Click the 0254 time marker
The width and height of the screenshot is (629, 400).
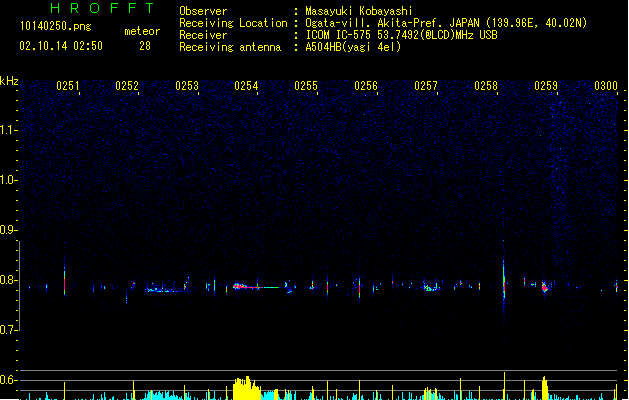(246, 86)
